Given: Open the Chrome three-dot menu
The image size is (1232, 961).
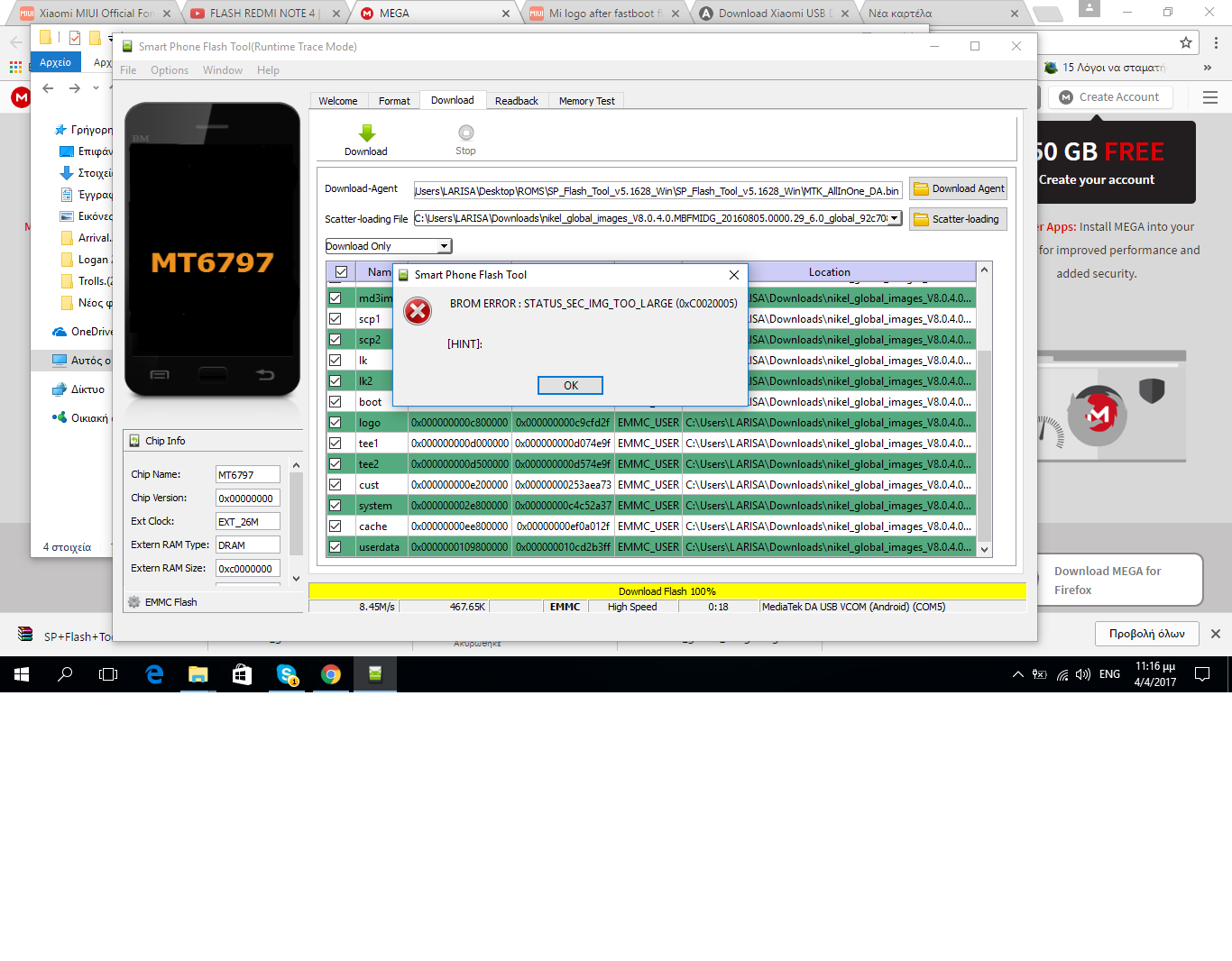Looking at the screenshot, I should pos(1216,42).
